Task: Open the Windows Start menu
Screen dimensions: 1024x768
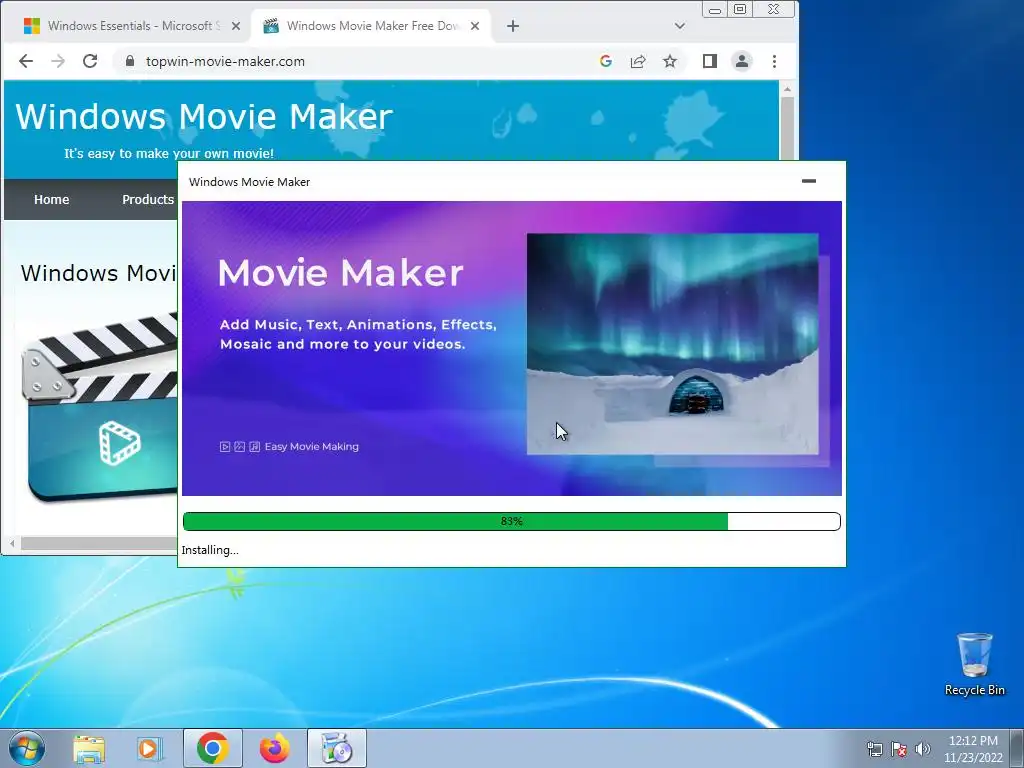Action: [27, 748]
